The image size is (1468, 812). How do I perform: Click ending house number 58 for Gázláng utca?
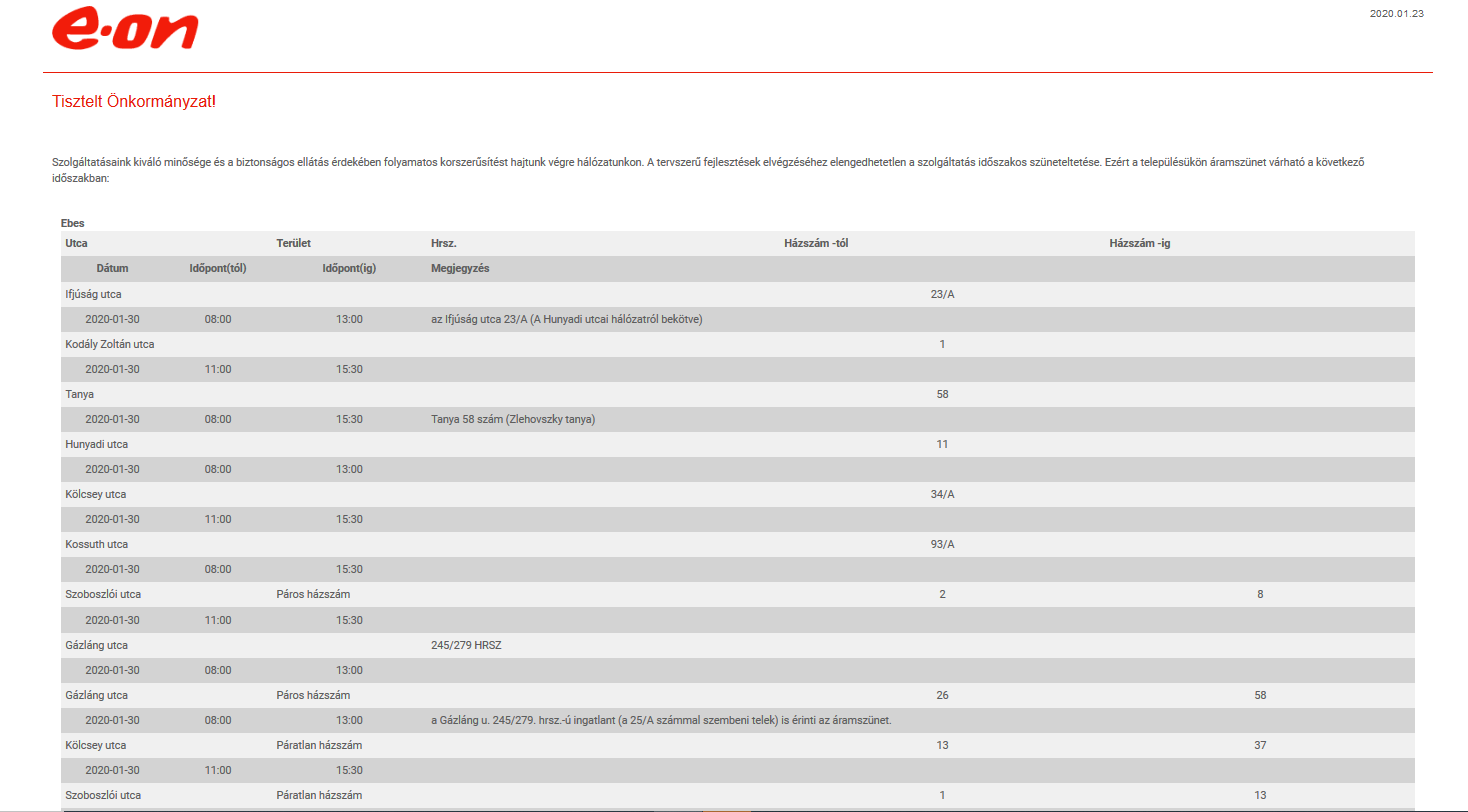tap(1260, 695)
